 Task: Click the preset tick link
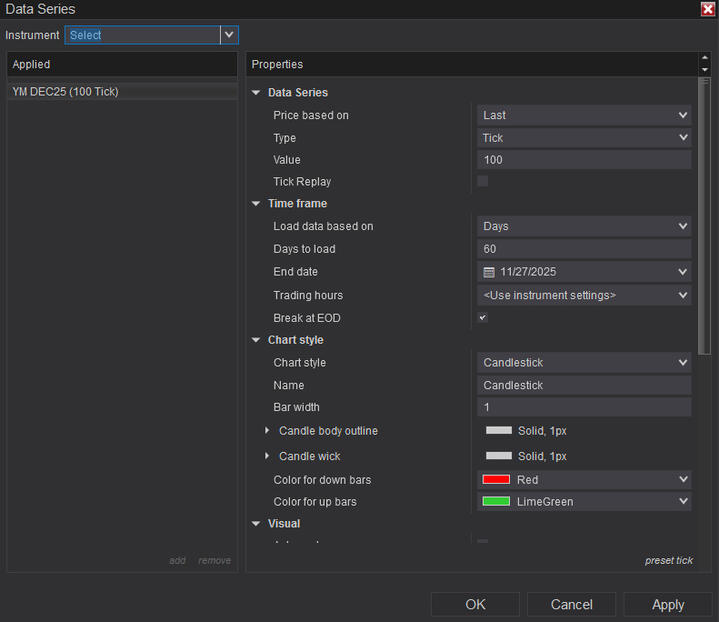point(668,561)
